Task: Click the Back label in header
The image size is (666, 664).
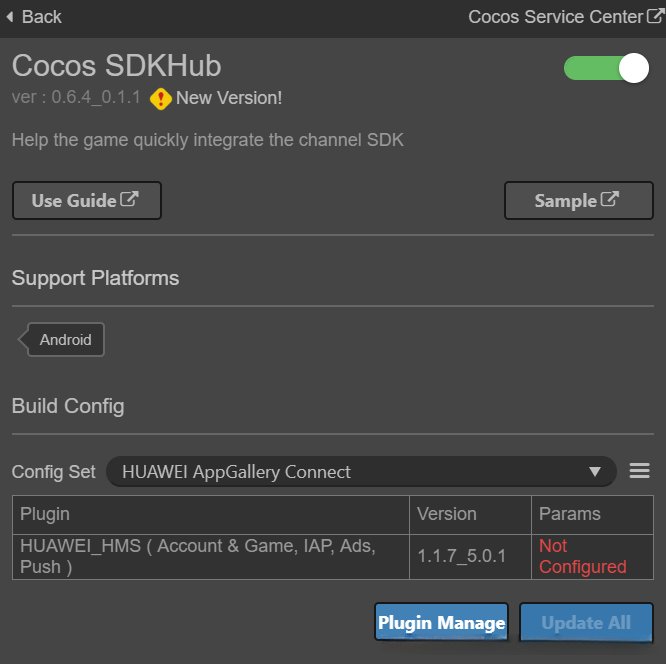Action: (41, 17)
